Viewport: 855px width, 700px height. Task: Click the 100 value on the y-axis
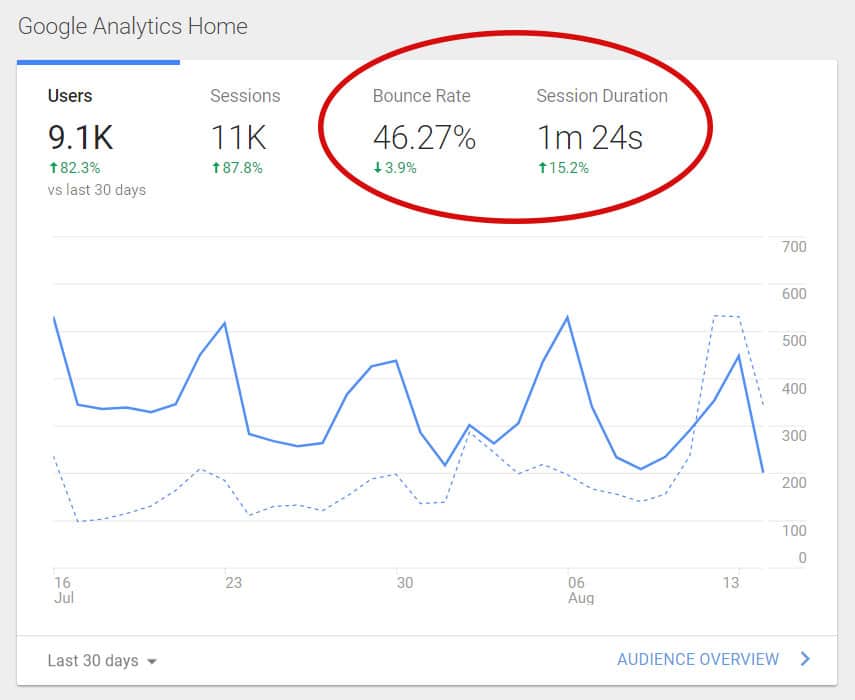point(794,530)
